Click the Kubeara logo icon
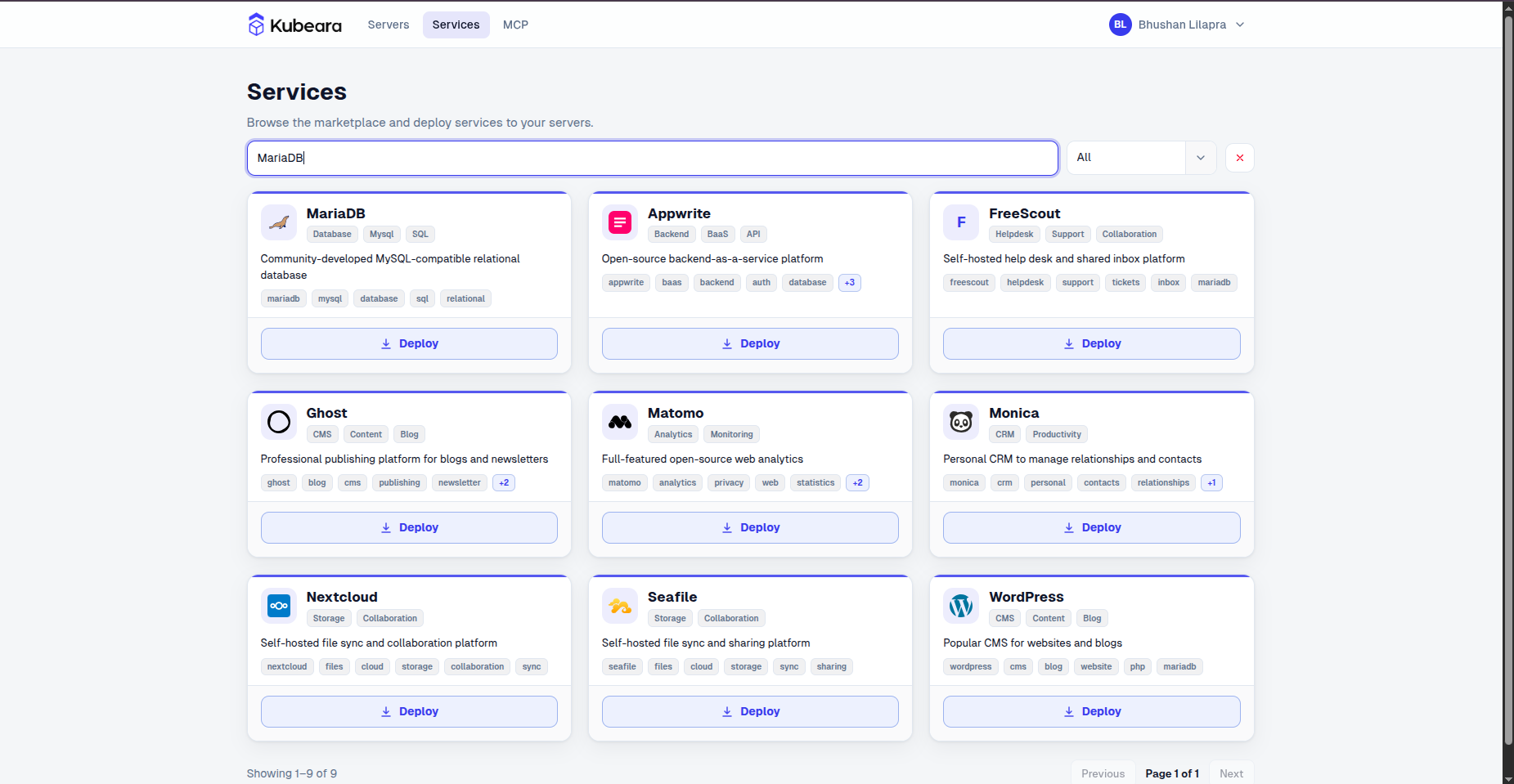The height and width of the screenshot is (784, 1514). pos(256,25)
